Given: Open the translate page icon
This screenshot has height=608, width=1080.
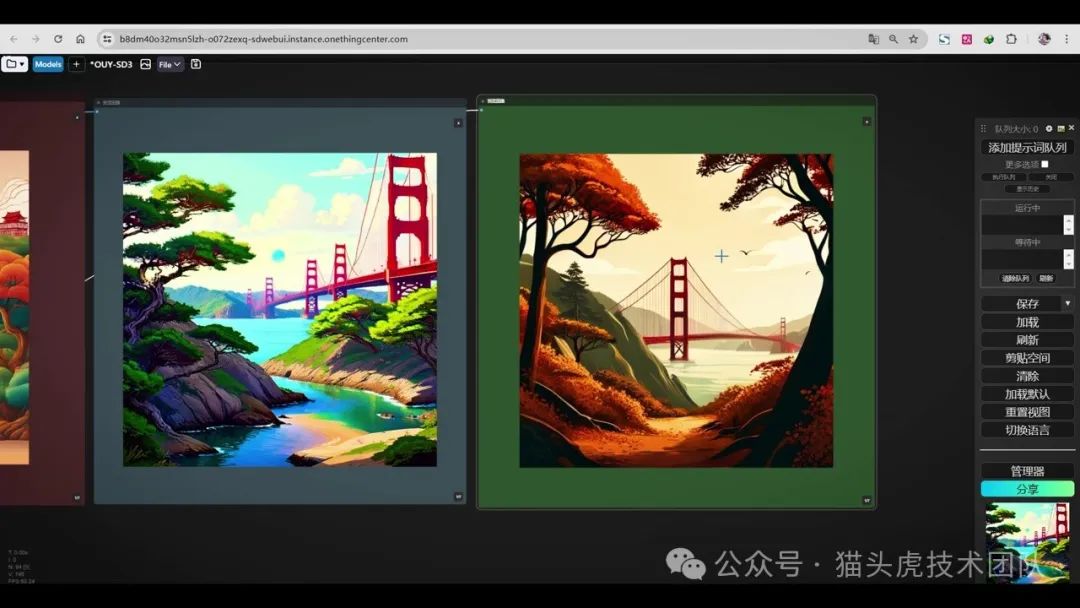Looking at the screenshot, I should tap(873, 39).
